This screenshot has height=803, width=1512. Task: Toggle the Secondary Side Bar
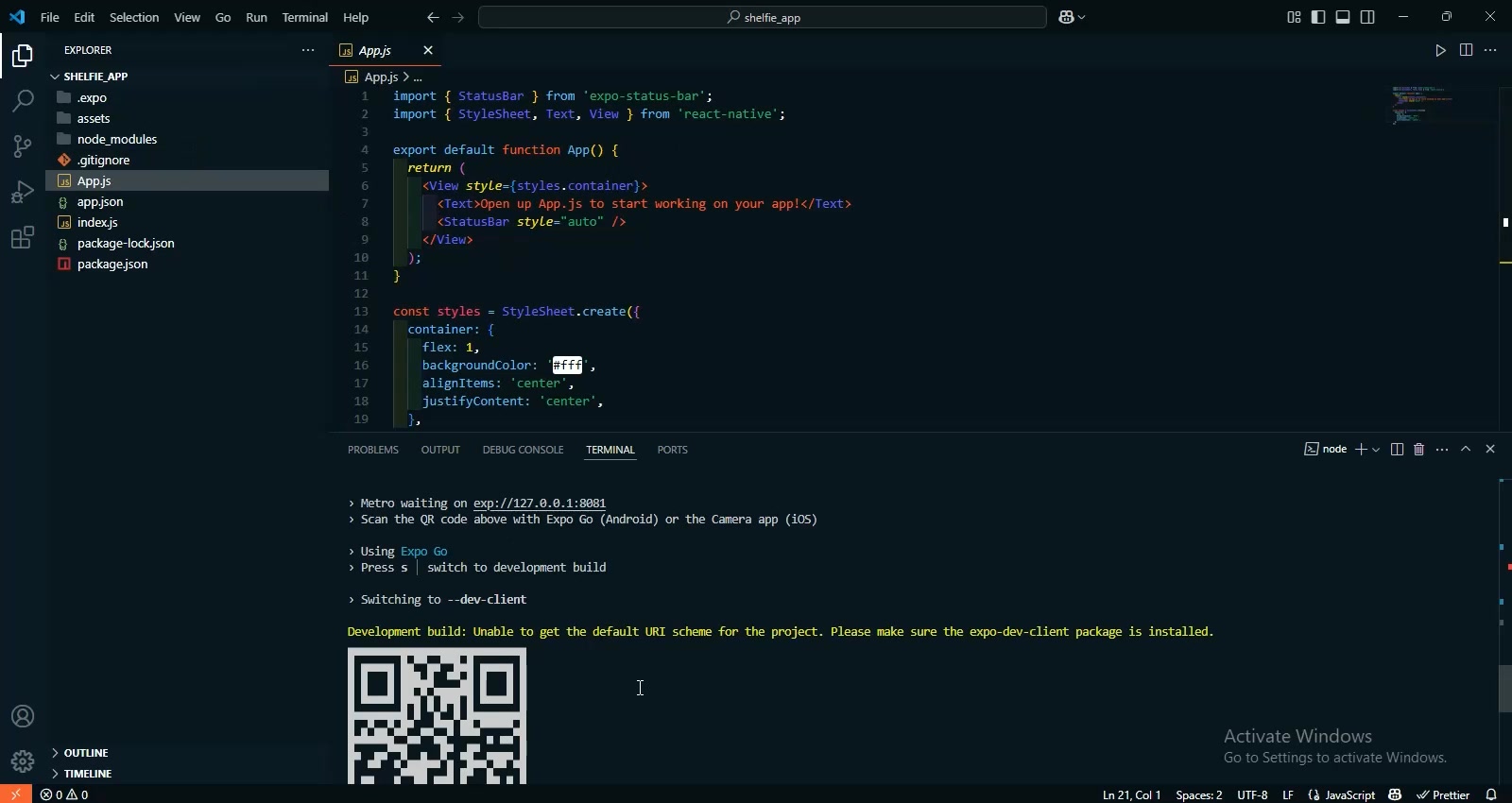point(1368,17)
